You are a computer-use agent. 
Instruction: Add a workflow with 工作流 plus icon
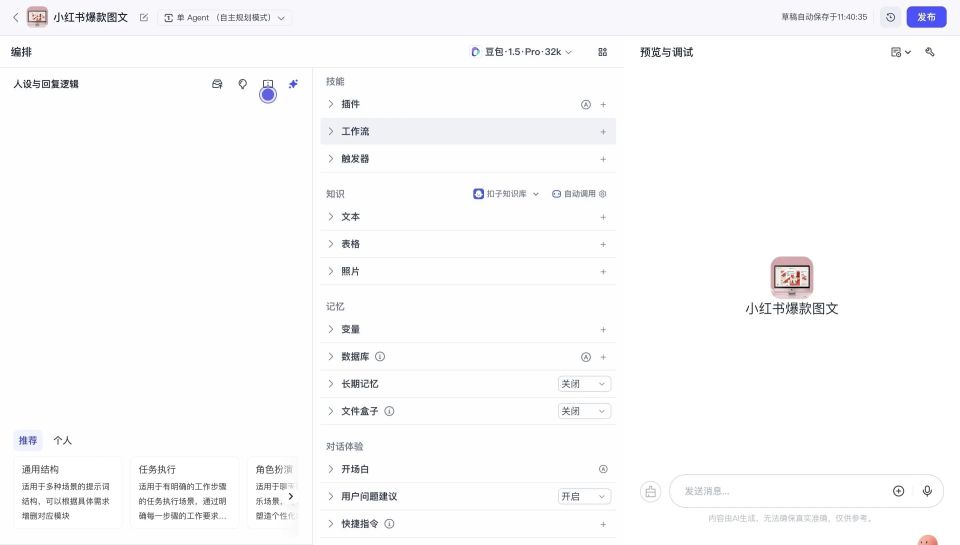point(603,132)
